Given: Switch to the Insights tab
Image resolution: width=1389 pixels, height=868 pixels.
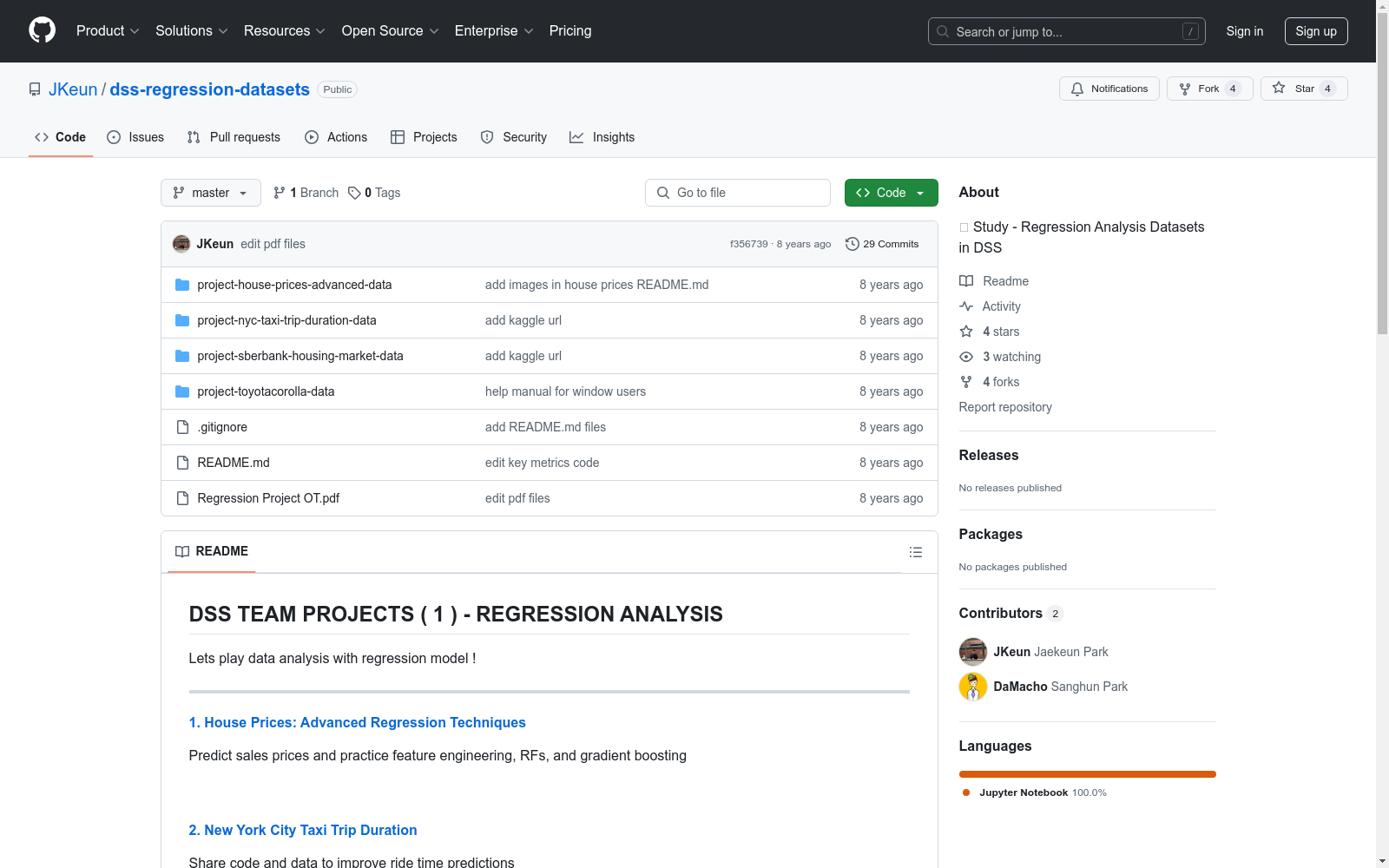Looking at the screenshot, I should pos(602,137).
